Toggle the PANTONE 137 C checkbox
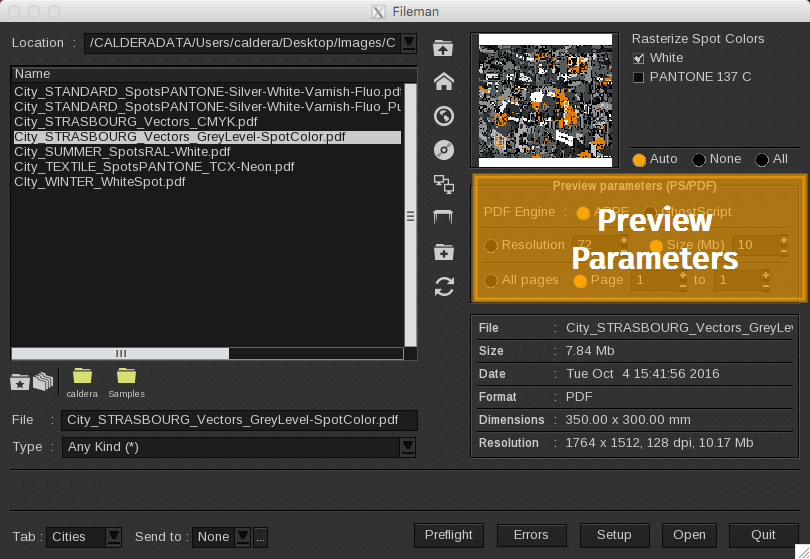The height and width of the screenshot is (559, 810). pyautogui.click(x=639, y=77)
